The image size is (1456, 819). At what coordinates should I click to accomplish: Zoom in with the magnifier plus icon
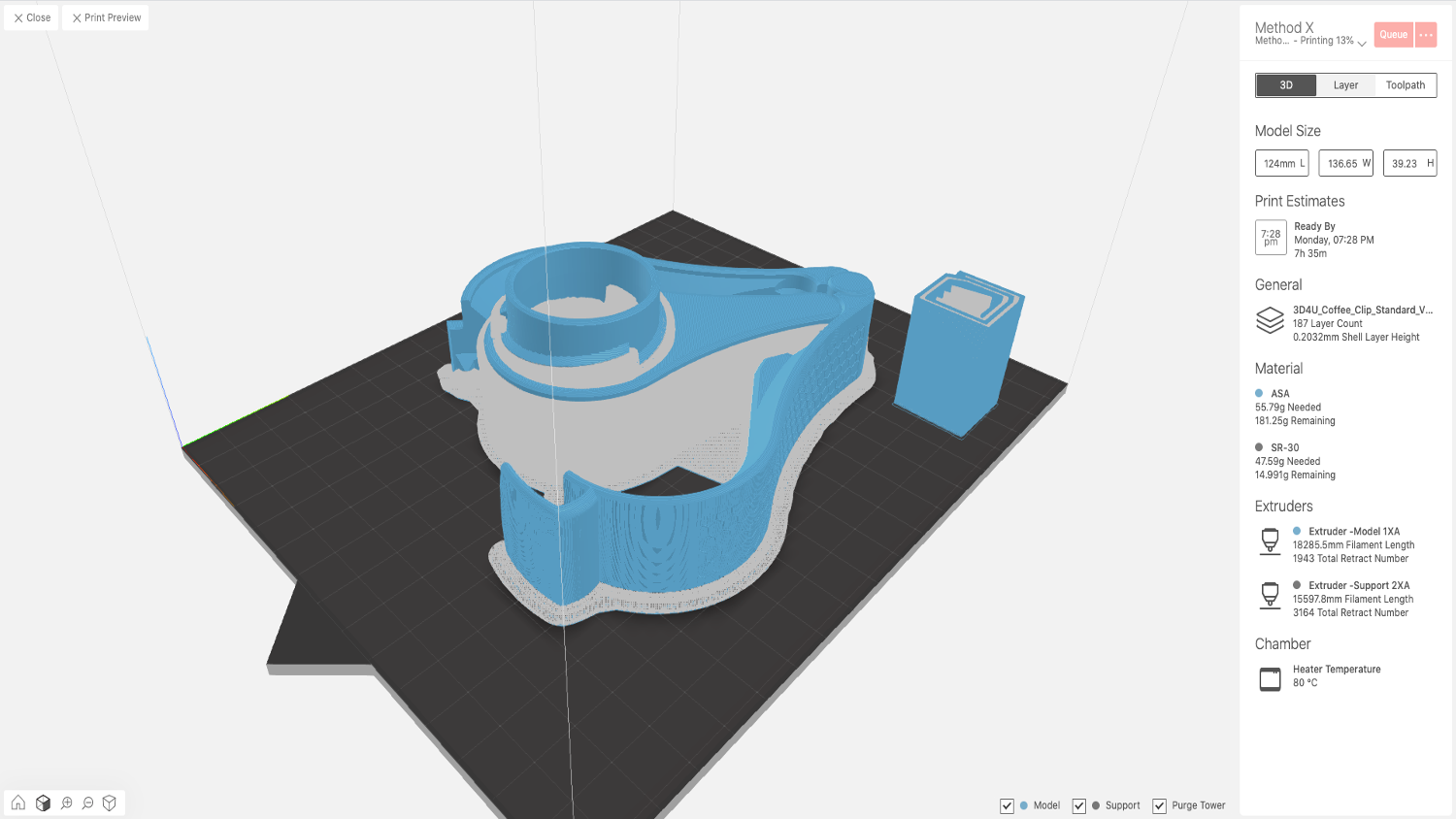coord(66,803)
